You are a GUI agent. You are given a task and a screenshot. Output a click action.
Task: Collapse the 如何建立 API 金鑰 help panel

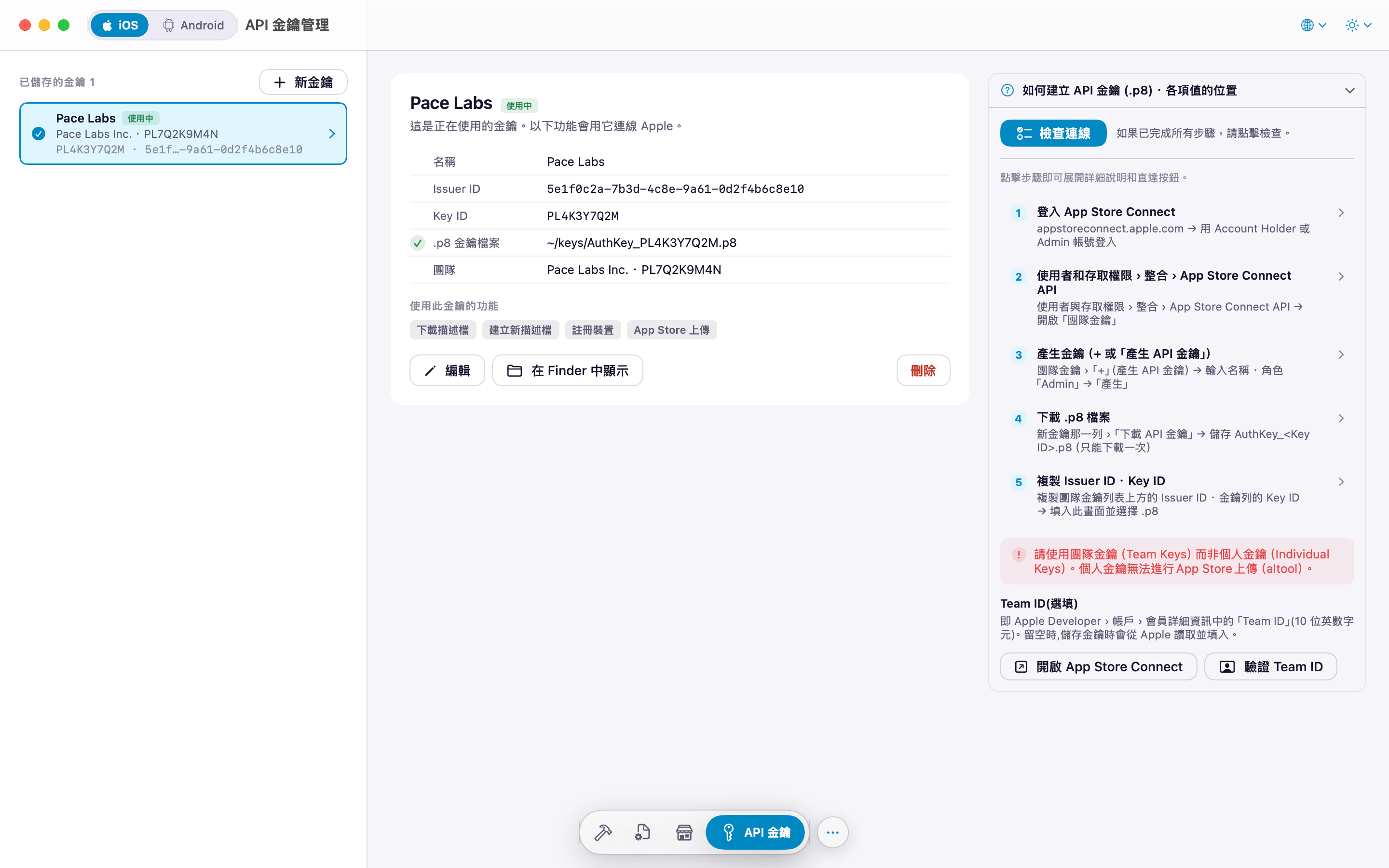(1349, 91)
